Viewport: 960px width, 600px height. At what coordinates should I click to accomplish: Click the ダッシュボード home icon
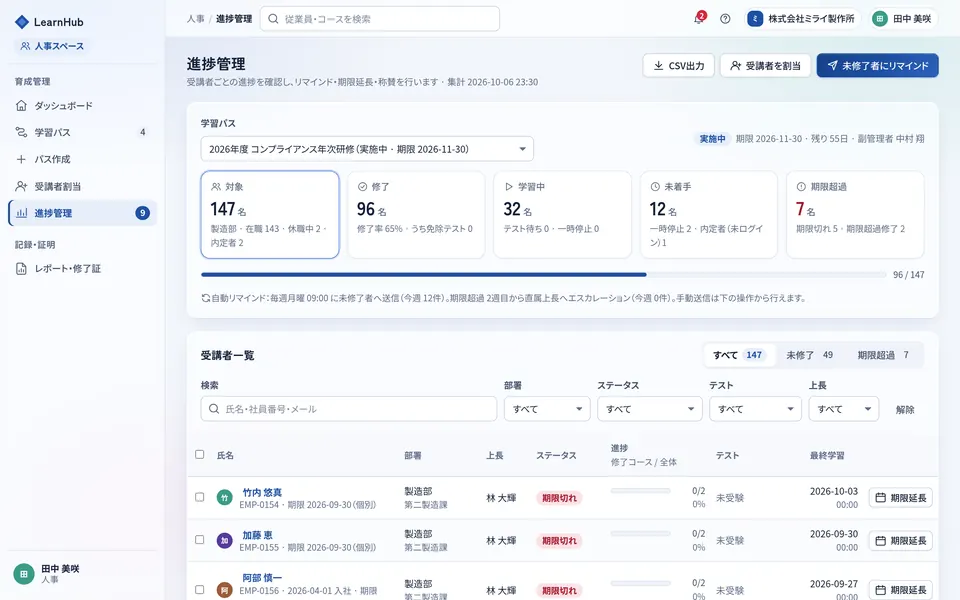point(21,106)
